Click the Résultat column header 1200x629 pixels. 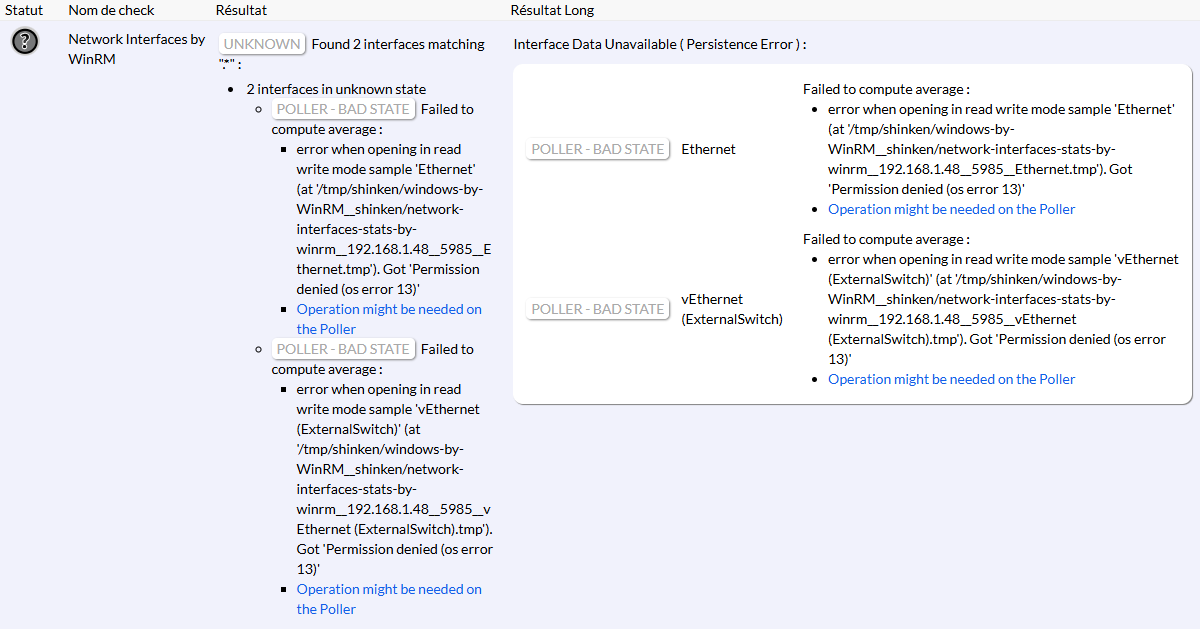(x=241, y=10)
